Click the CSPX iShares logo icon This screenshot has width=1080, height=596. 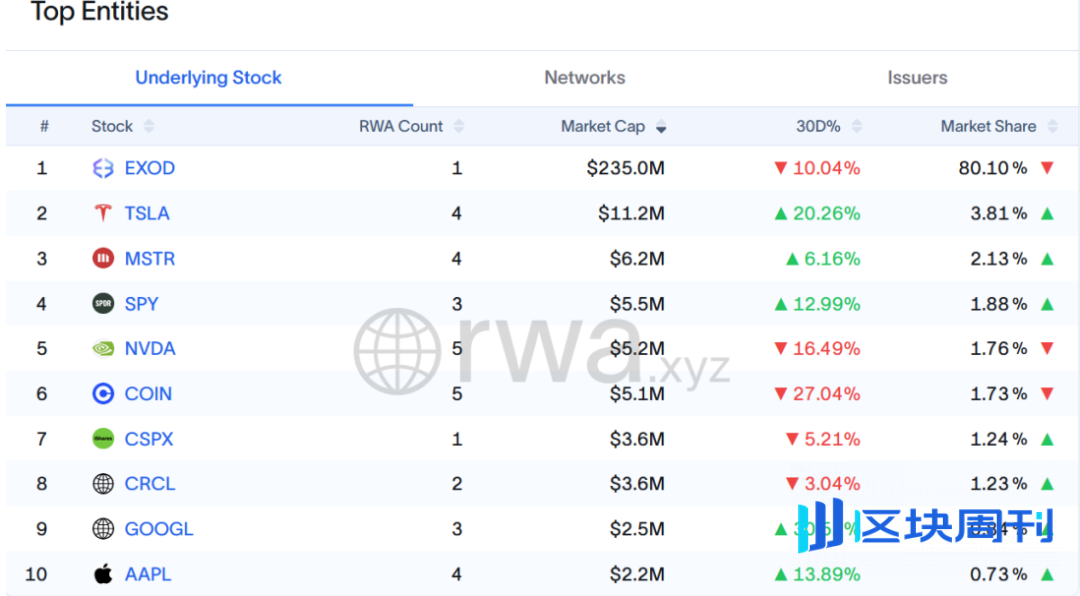tap(103, 439)
